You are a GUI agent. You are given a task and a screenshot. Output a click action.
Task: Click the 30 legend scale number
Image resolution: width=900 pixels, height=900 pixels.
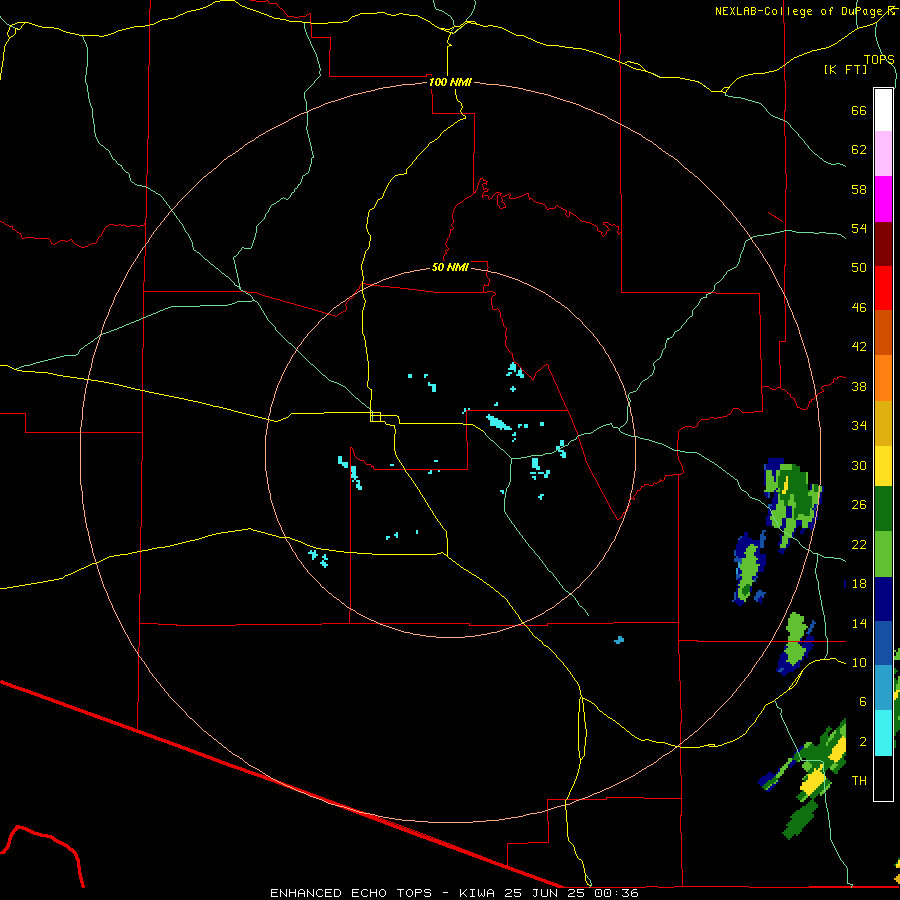(859, 465)
